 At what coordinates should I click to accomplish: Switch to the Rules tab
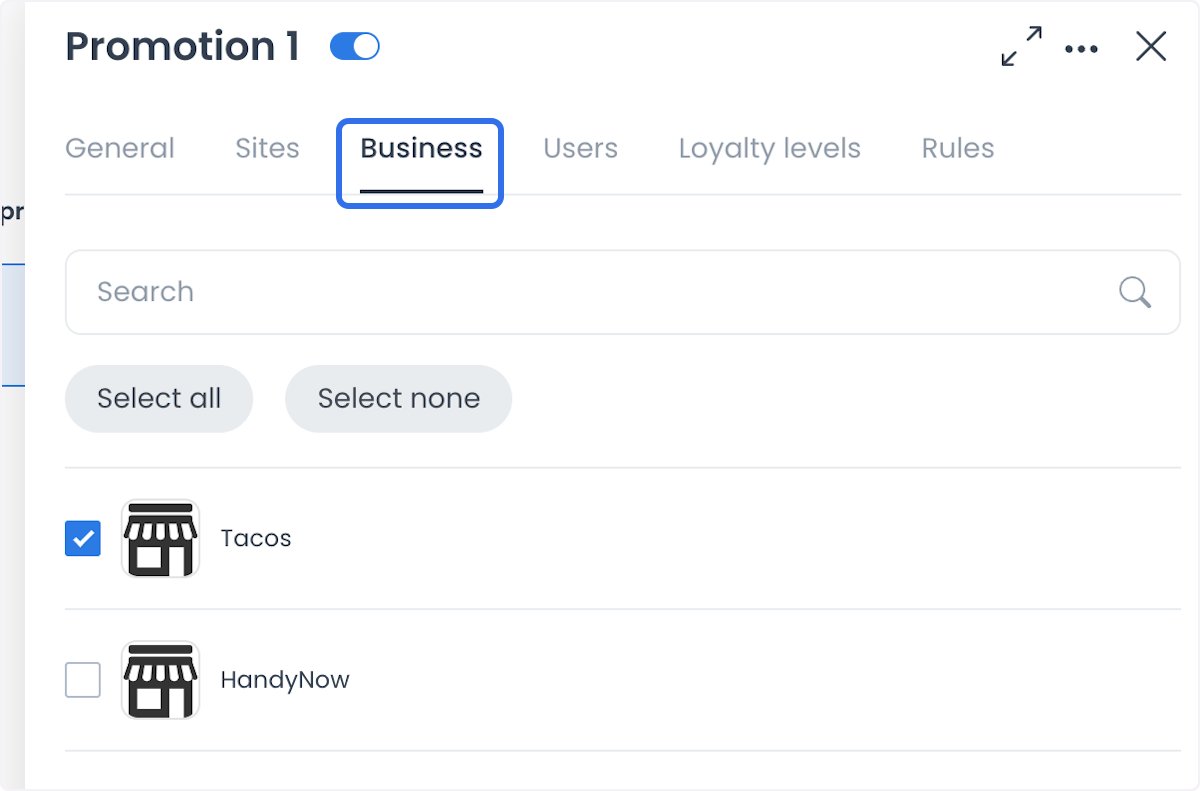[x=958, y=148]
